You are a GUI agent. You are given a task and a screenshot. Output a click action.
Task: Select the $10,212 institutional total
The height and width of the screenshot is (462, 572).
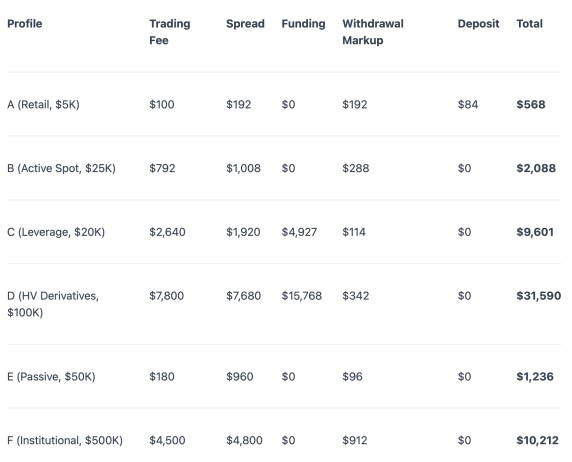pos(537,440)
